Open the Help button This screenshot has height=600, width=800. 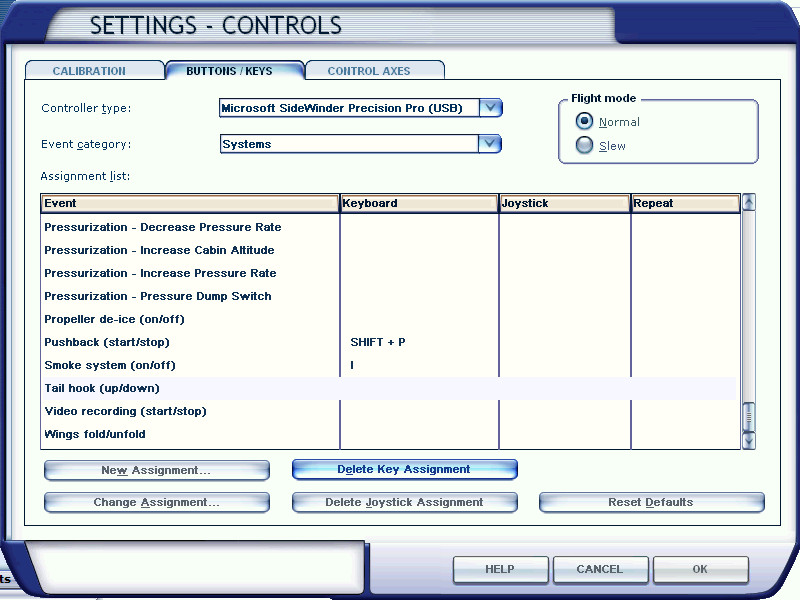500,569
